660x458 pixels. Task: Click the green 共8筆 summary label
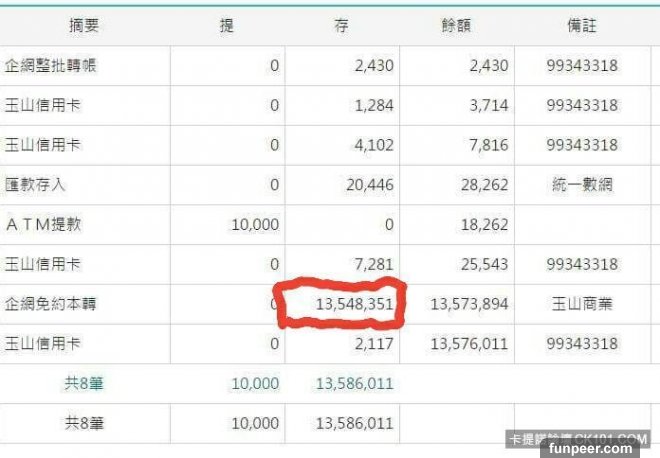coord(84,383)
